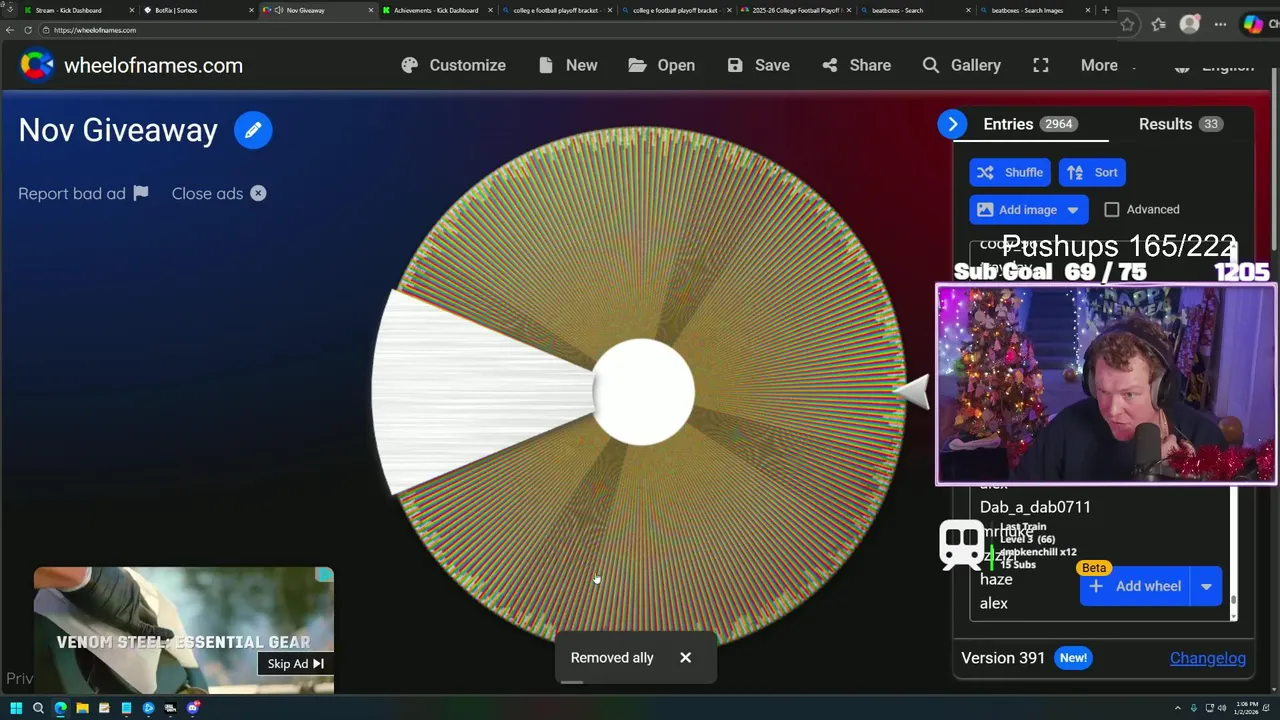
Task: Open browser settings ellipsis menu
Action: click(1220, 24)
